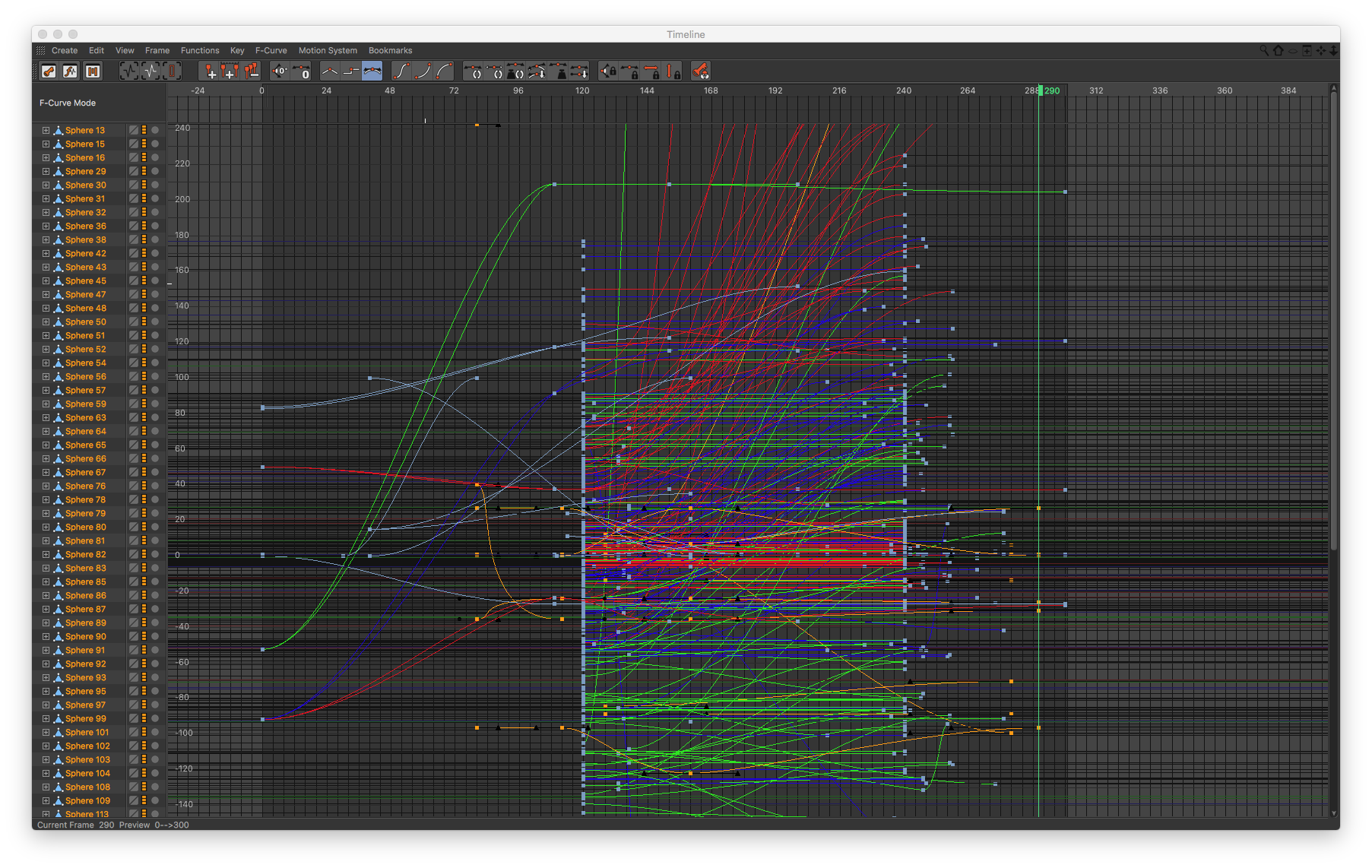Expand the Sphere 57 track

point(46,391)
